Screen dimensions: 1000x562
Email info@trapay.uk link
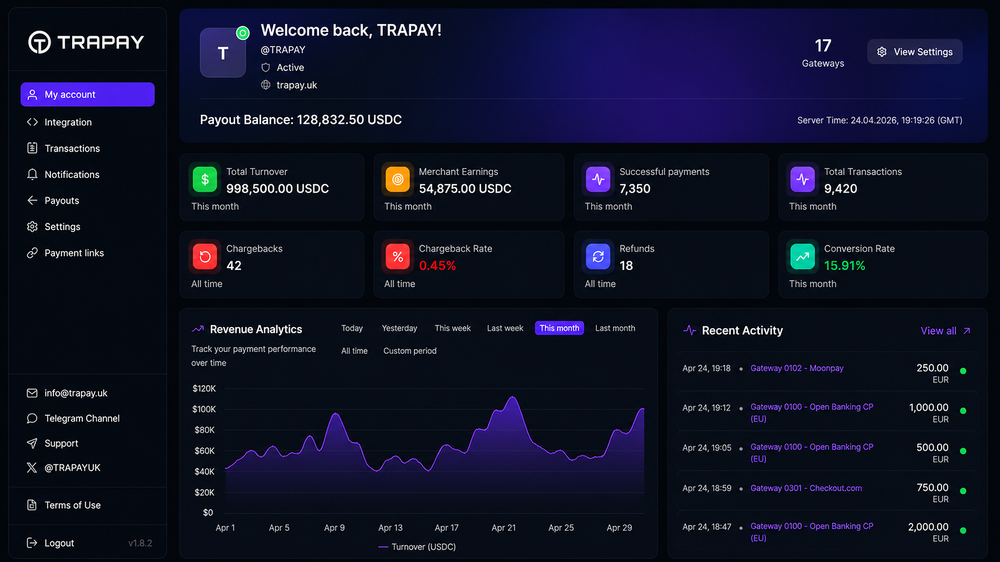(75, 393)
